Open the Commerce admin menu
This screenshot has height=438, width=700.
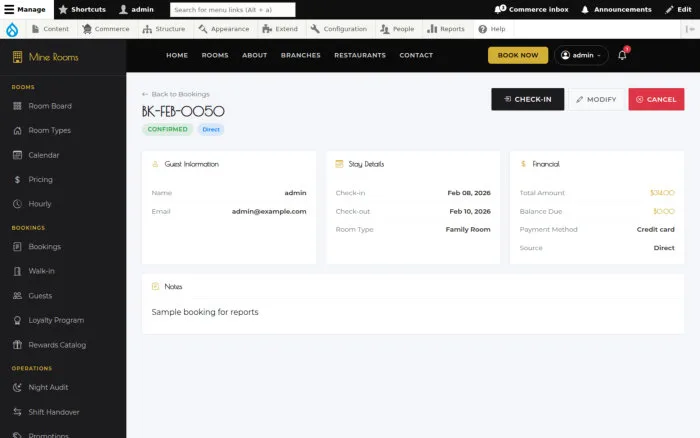[106, 29]
